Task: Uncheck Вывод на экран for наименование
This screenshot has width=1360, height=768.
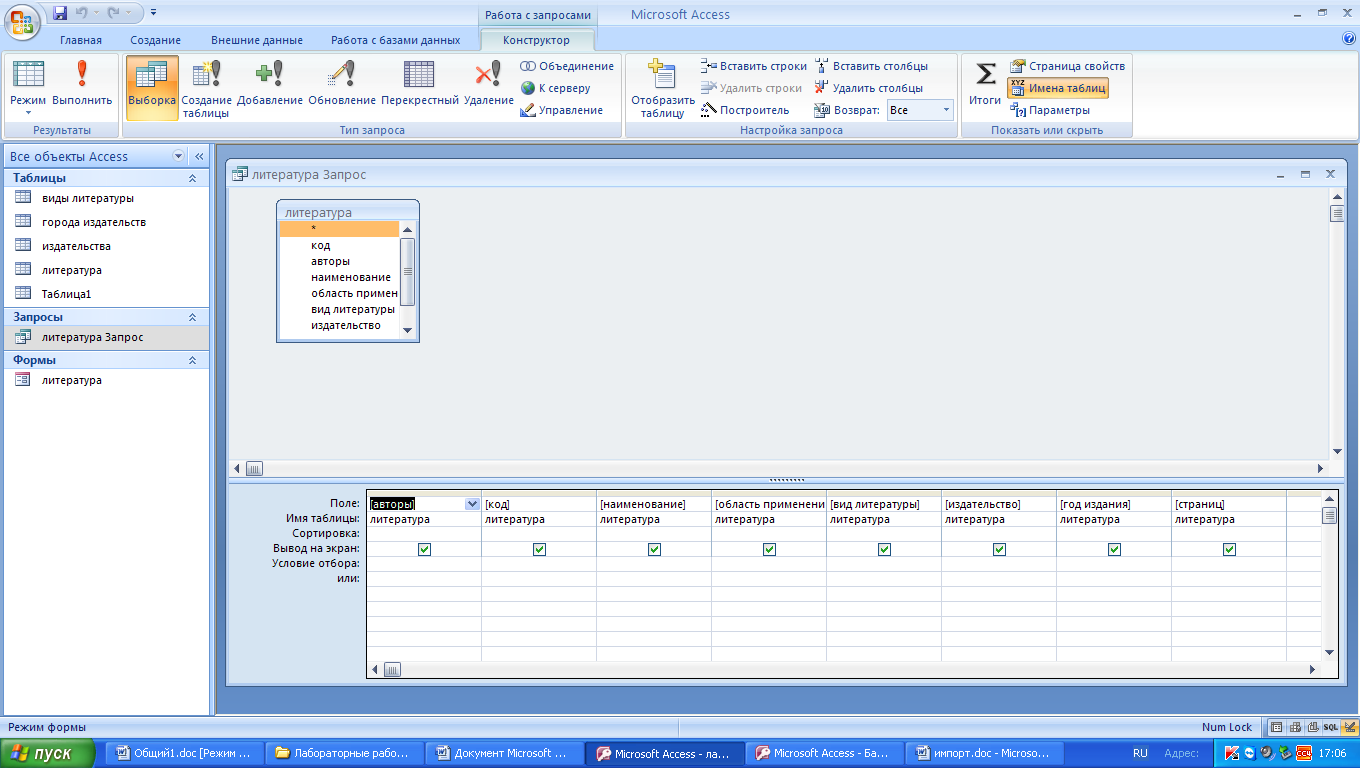Action: coord(654,549)
